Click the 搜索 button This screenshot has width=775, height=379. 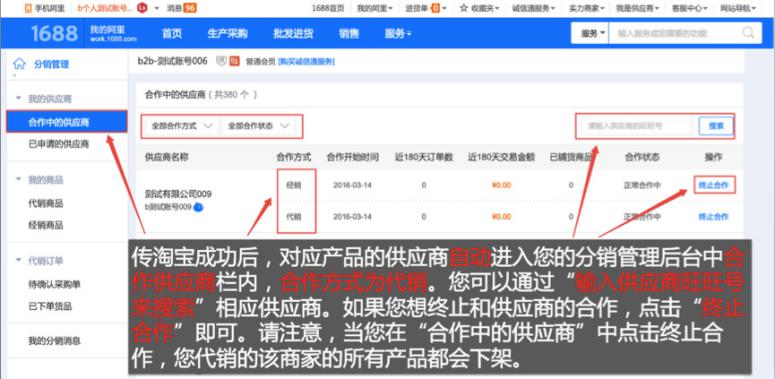coord(716,126)
